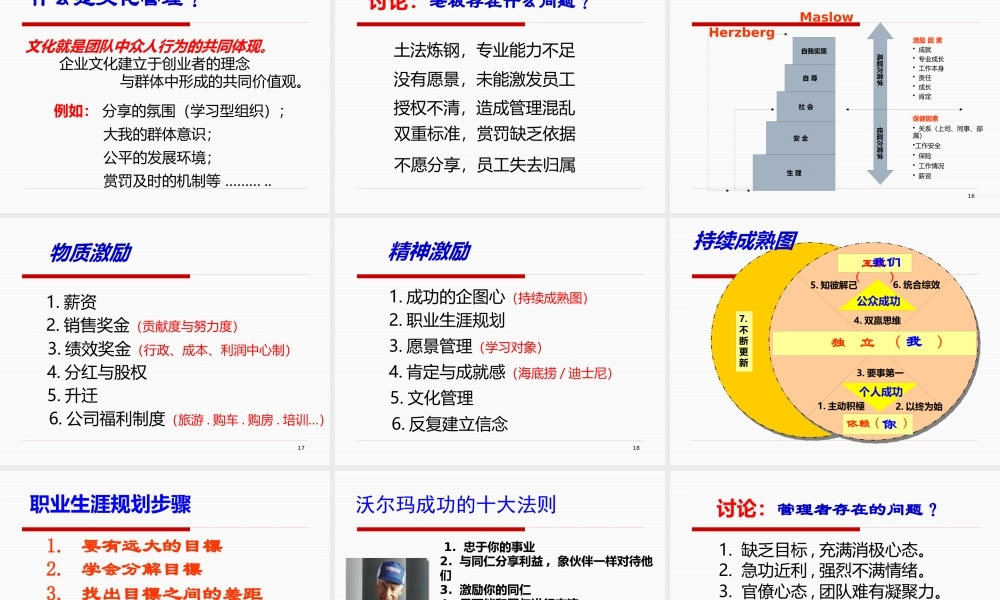1000x600 pixels.
Task: Click item 2. 急功近利,强烈不满情绪
Action: pos(822,570)
